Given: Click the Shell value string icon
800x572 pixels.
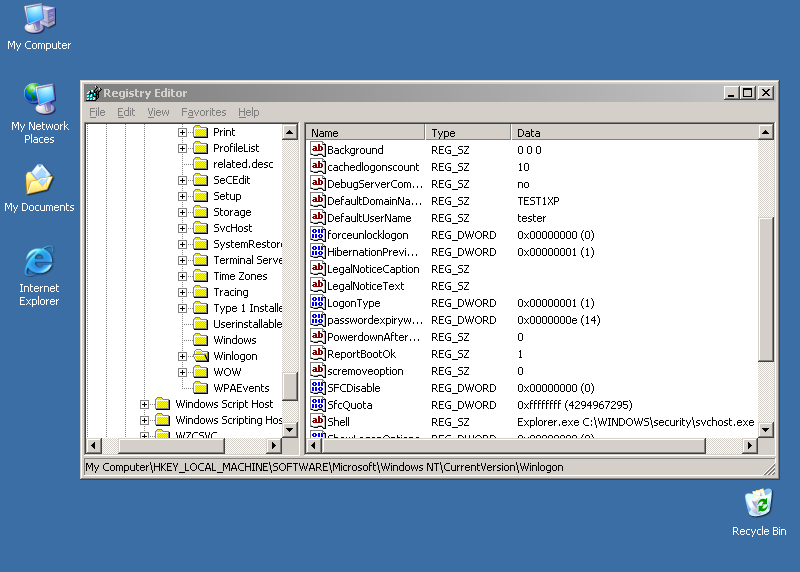Looking at the screenshot, I should point(317,421).
